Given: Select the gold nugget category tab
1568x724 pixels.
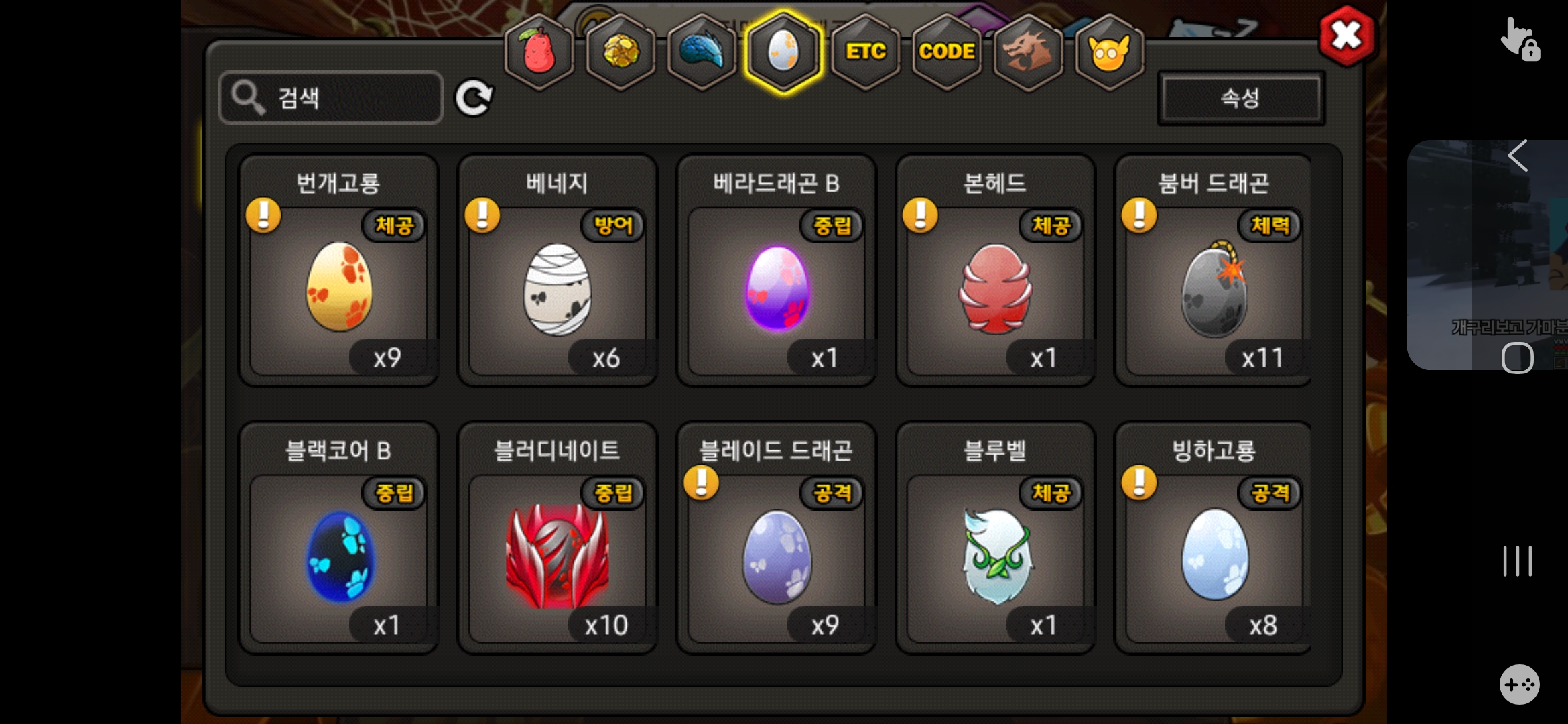Looking at the screenshot, I should pos(621,52).
